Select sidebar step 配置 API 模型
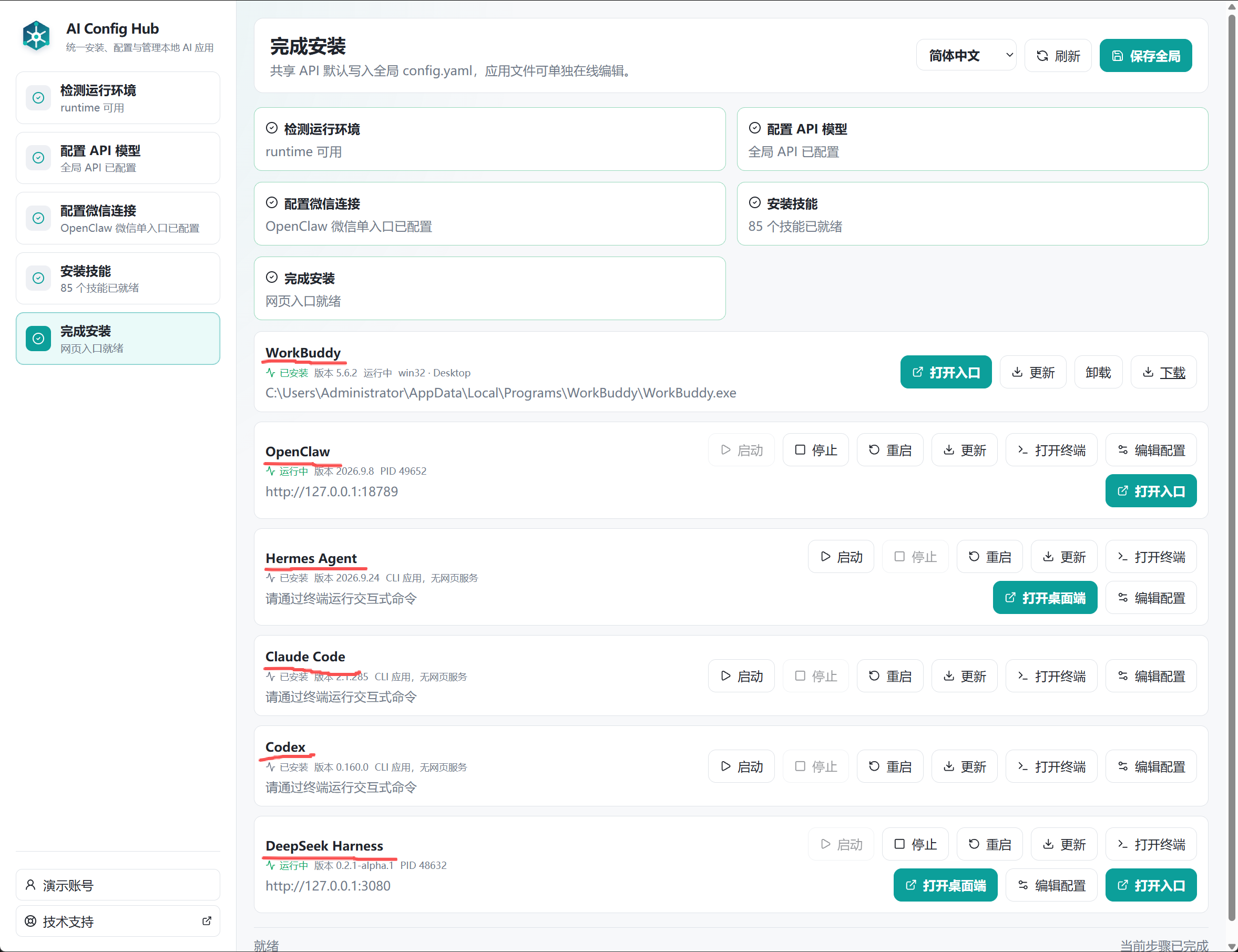This screenshot has height=952, width=1238. [x=118, y=158]
